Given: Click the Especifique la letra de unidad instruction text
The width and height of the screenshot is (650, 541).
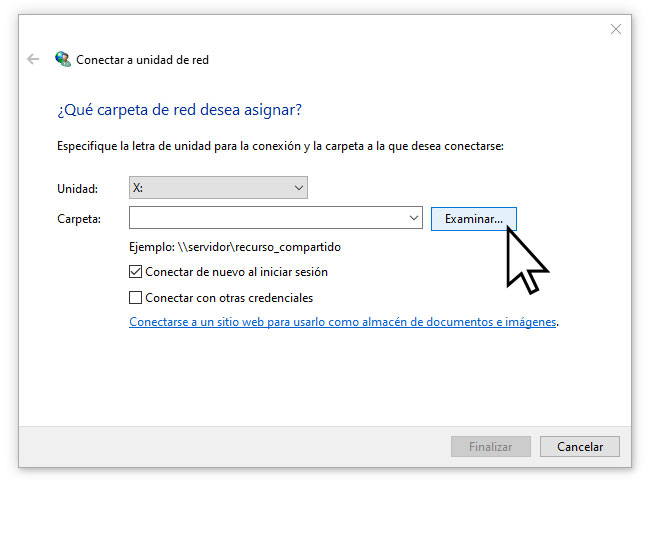Looking at the screenshot, I should (280, 146).
